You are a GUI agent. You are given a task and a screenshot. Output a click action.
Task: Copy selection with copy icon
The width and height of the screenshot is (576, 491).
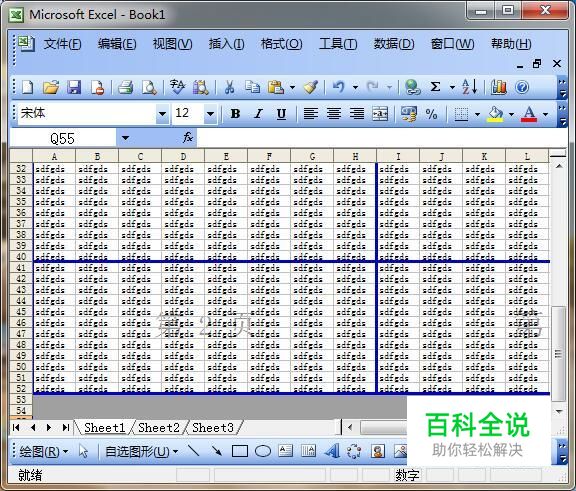pos(252,87)
